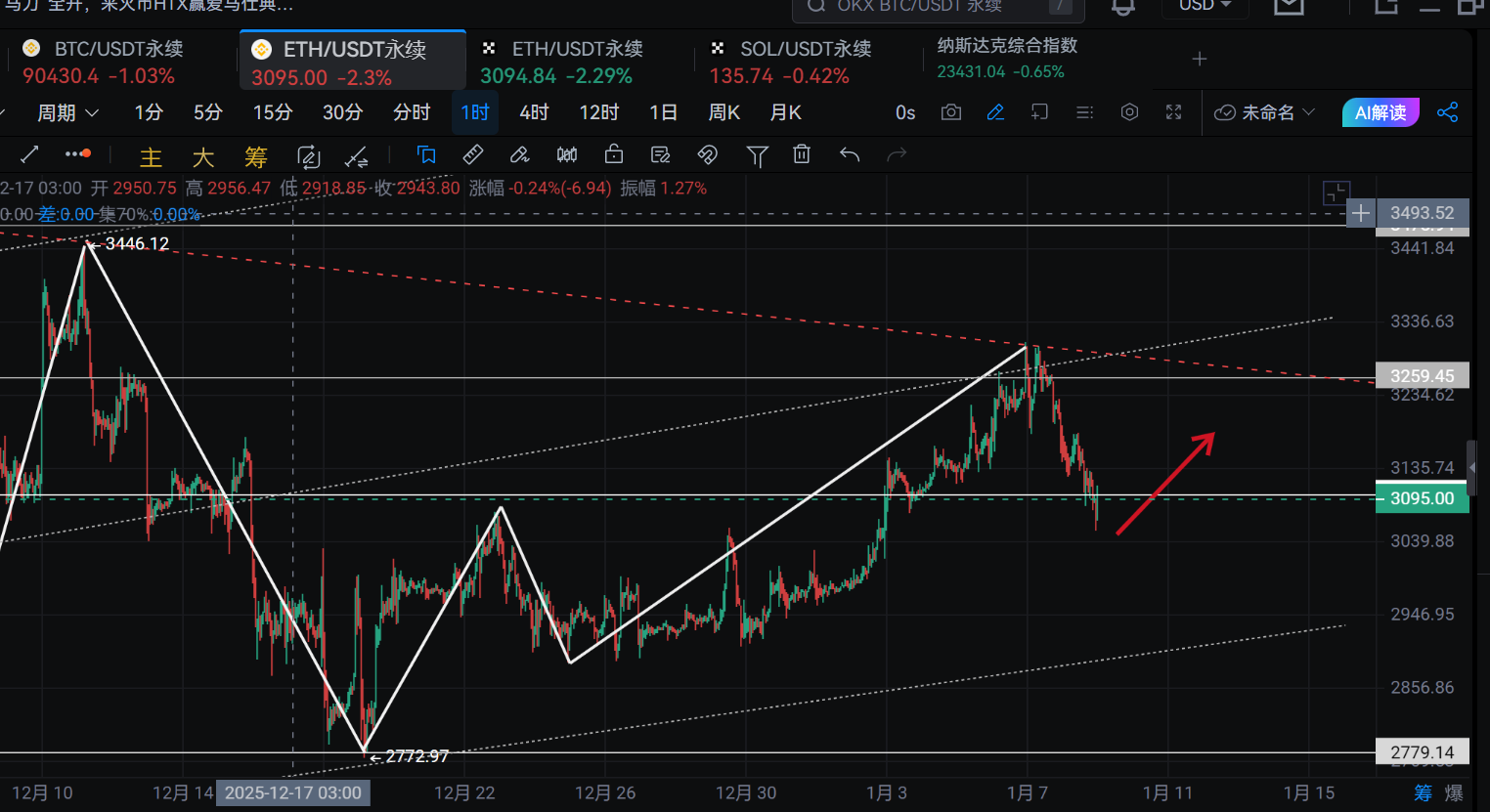Select the 4时 timeframe
Image resolution: width=1490 pixels, height=812 pixels.
pos(534,112)
